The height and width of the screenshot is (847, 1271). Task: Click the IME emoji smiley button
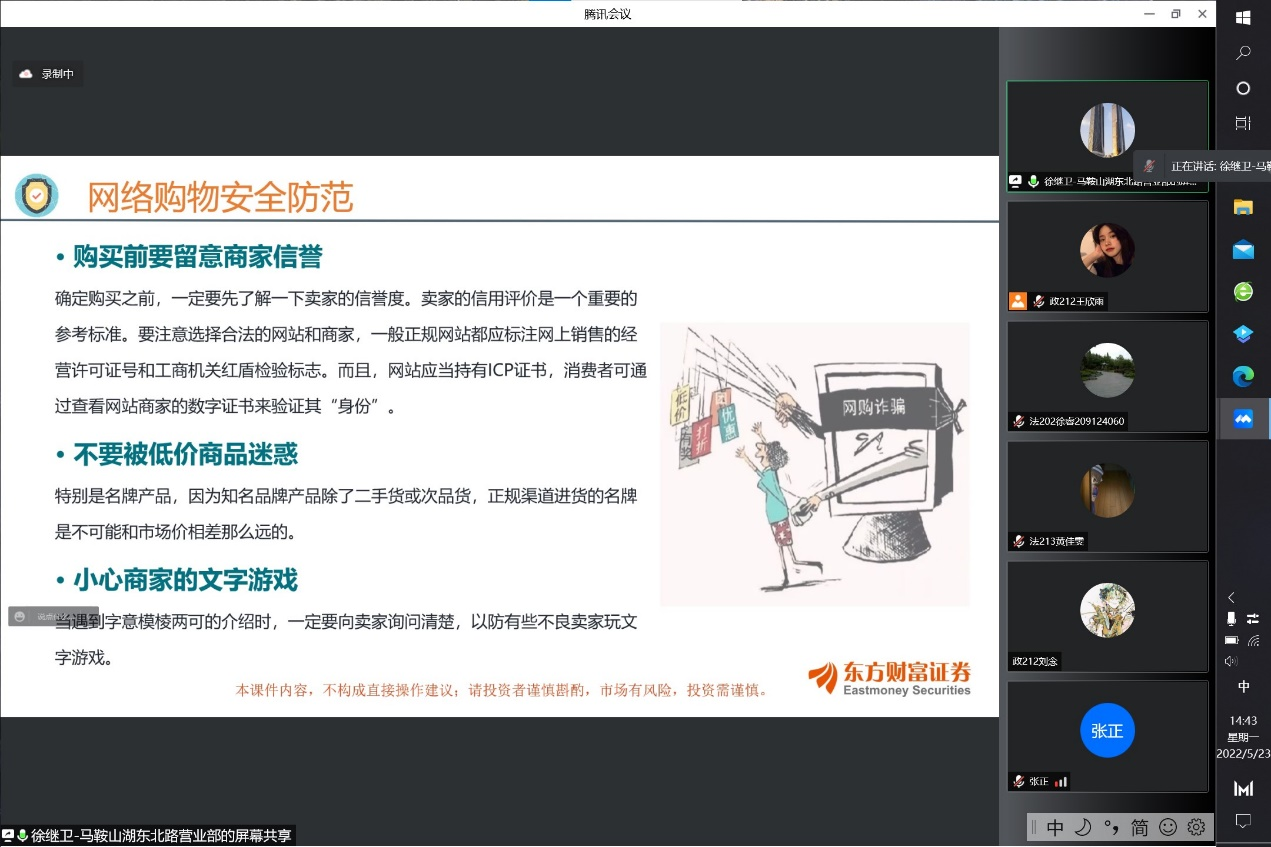[x=1168, y=827]
